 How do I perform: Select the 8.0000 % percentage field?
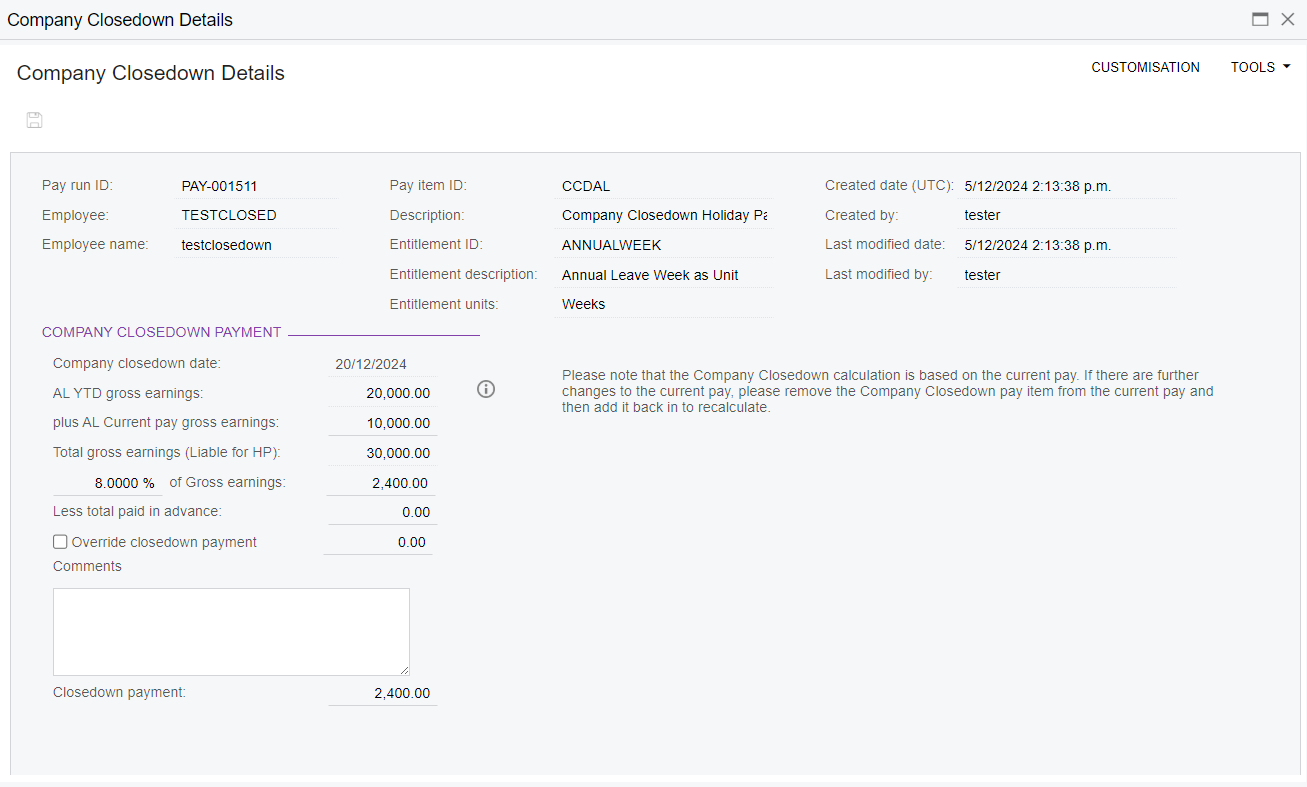click(108, 483)
